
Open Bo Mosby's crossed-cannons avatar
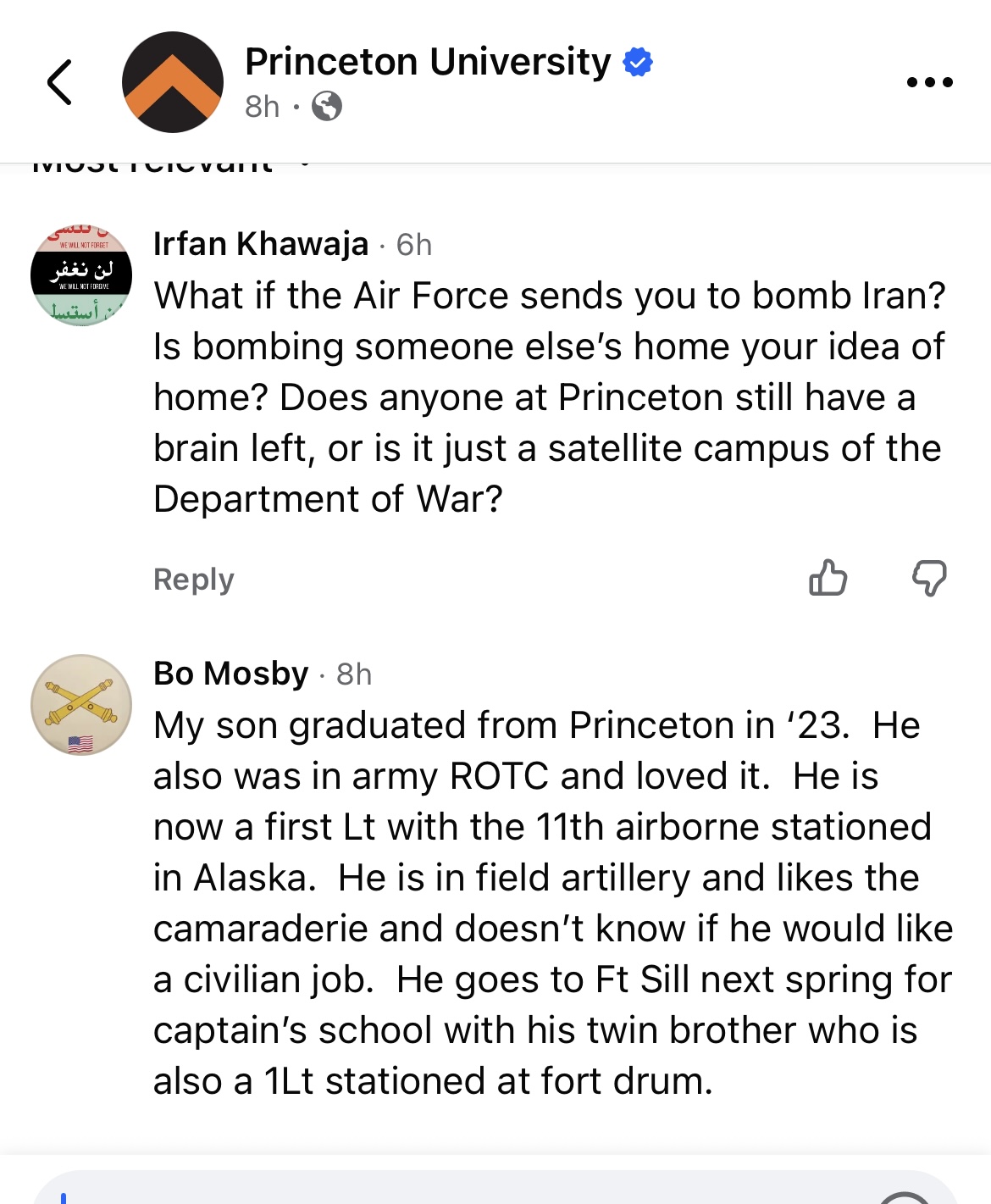[81, 705]
